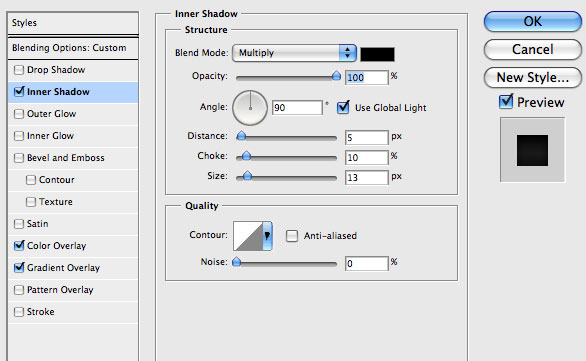Enable the Outer Glow checkbox
The width and height of the screenshot is (586, 361).
pos(19,114)
